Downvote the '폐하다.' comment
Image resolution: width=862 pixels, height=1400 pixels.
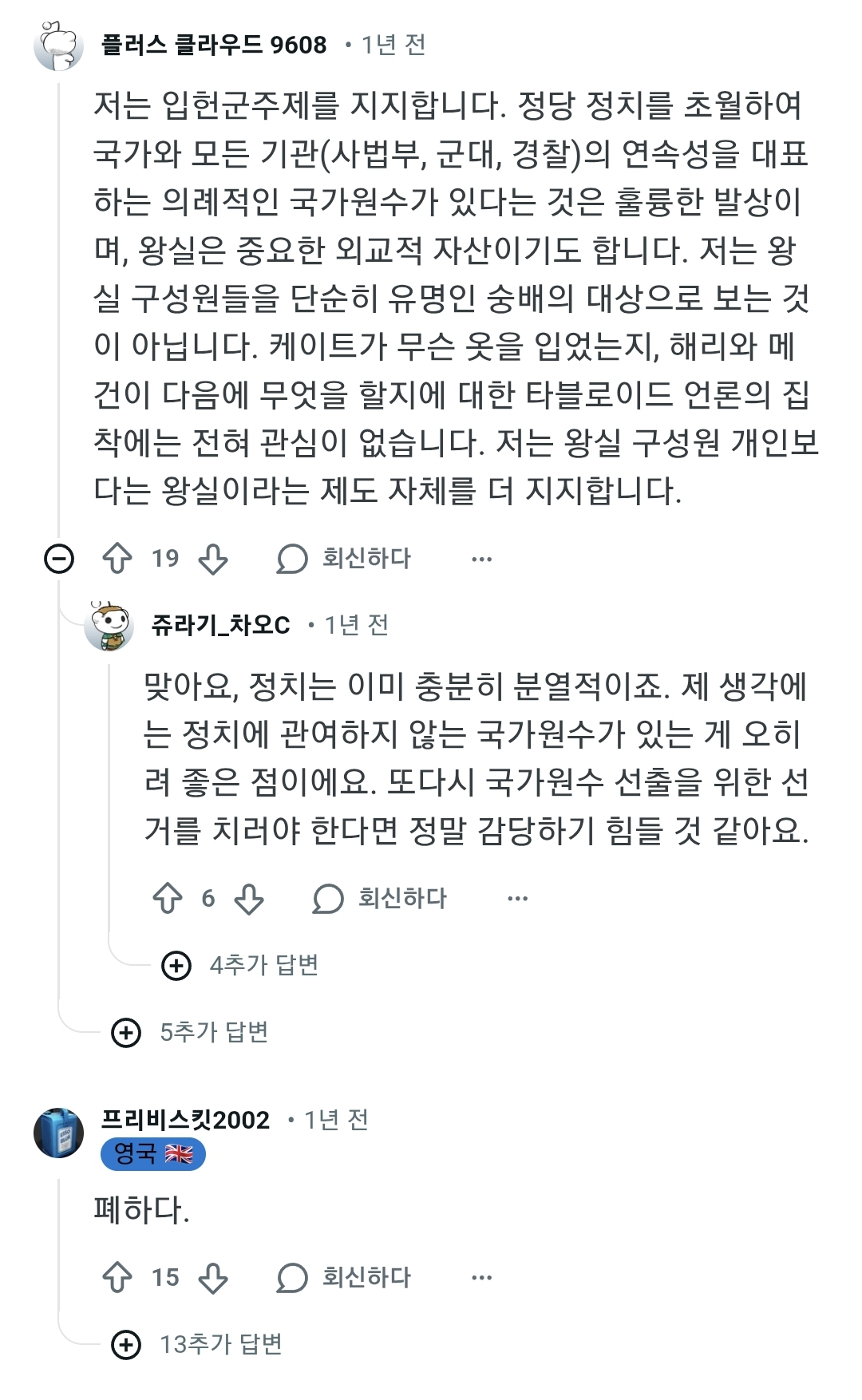click(x=213, y=1278)
